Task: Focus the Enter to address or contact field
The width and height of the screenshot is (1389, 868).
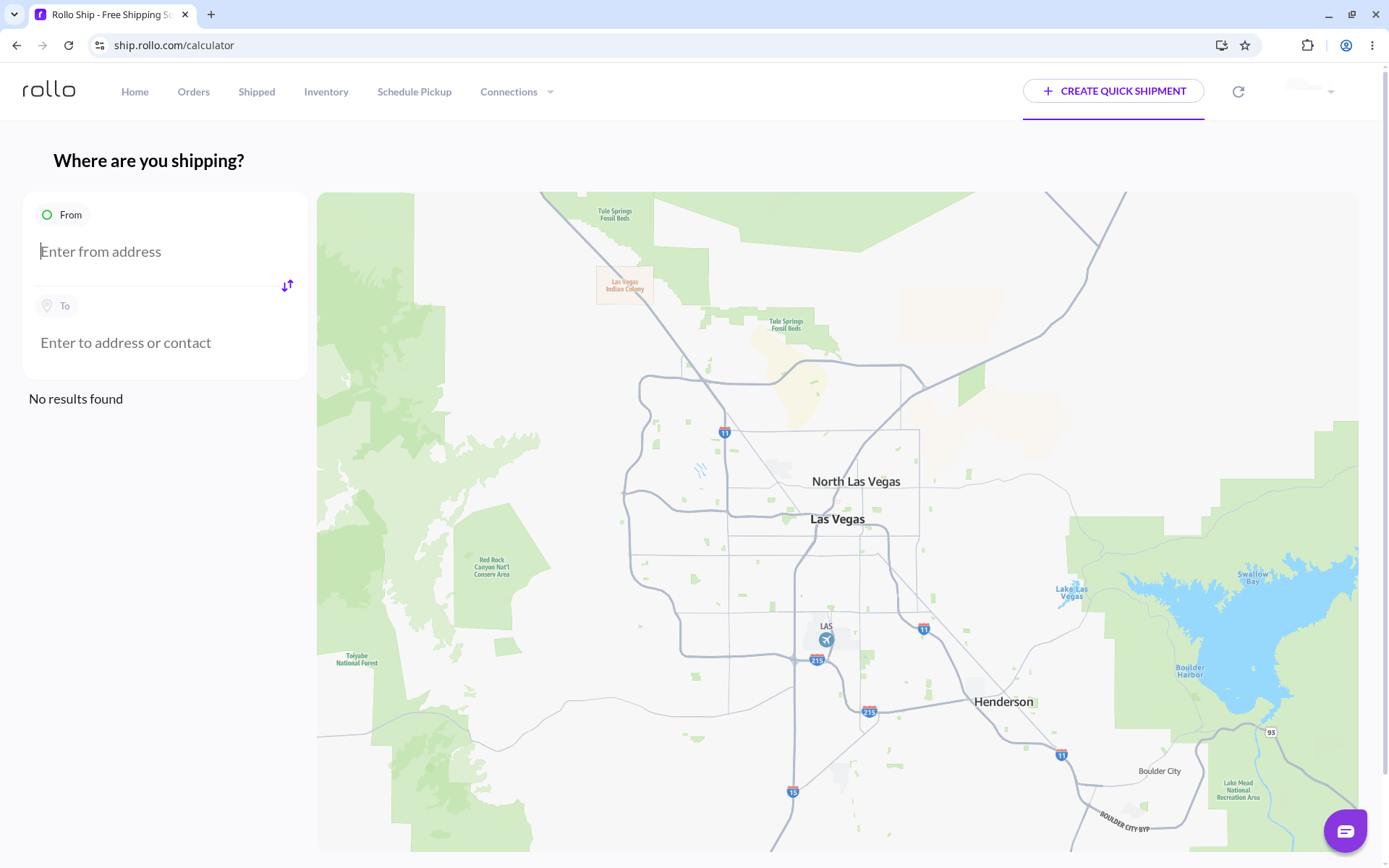Action: tap(165, 343)
